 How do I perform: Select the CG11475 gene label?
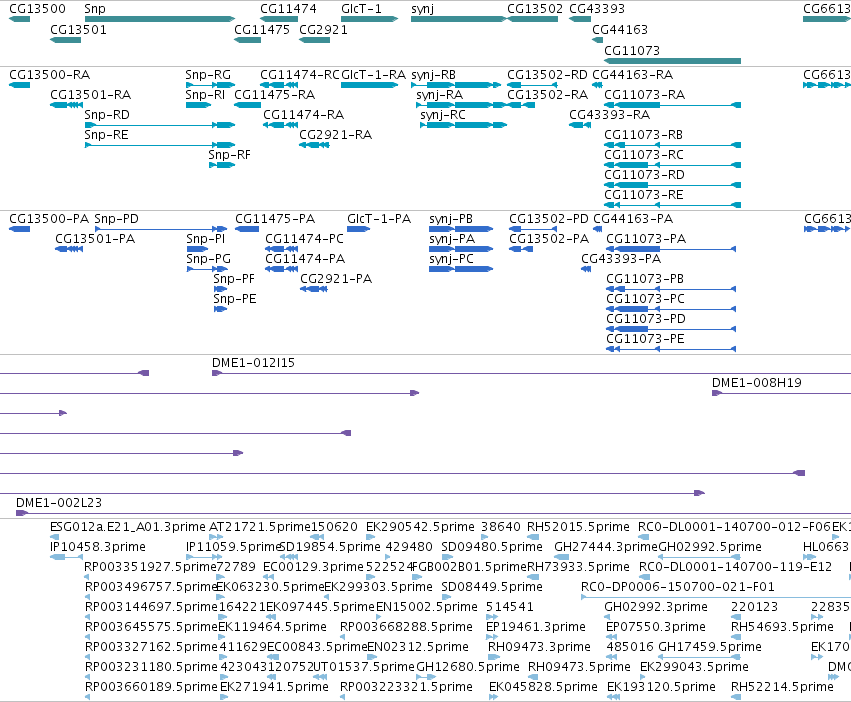pos(262,29)
